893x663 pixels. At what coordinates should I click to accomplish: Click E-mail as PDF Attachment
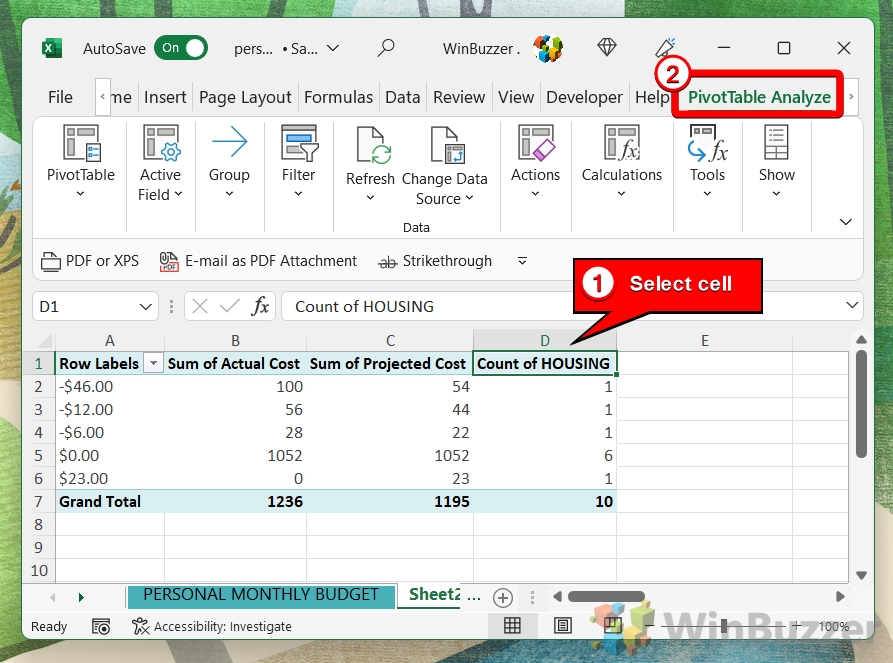(x=258, y=261)
